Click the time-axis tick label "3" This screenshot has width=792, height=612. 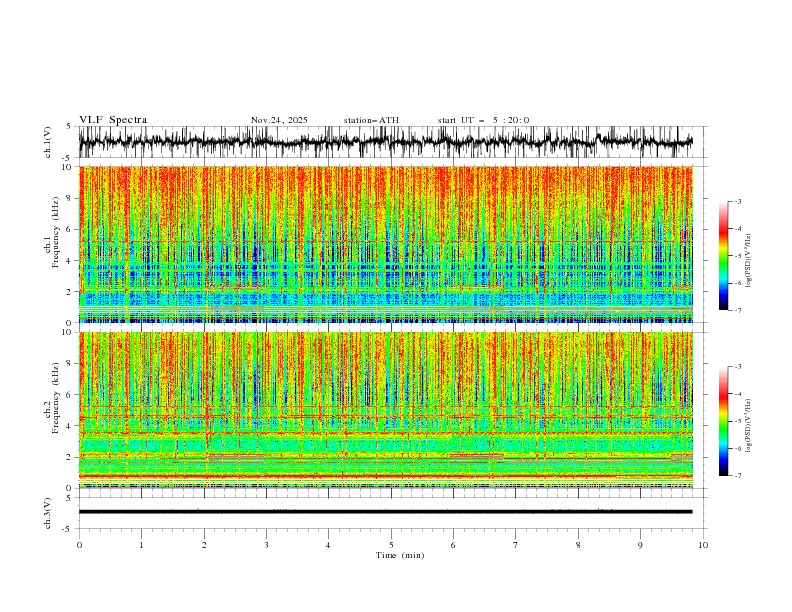266,545
